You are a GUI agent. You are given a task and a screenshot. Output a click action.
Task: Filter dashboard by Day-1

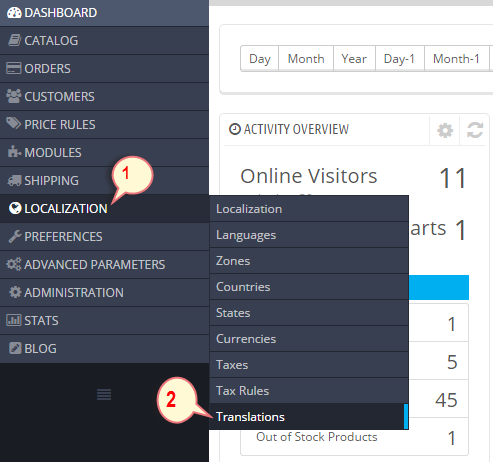pyautogui.click(x=399, y=59)
